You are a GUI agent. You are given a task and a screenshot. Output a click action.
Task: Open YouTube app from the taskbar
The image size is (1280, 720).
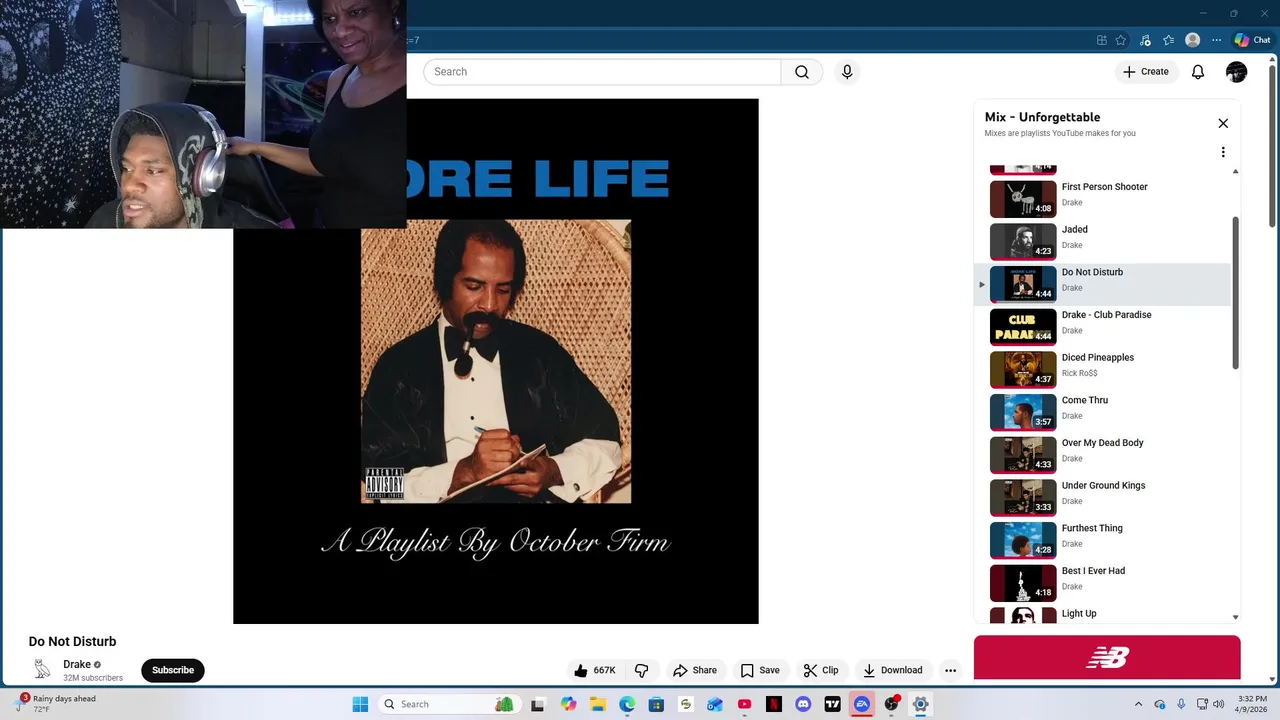click(744, 704)
